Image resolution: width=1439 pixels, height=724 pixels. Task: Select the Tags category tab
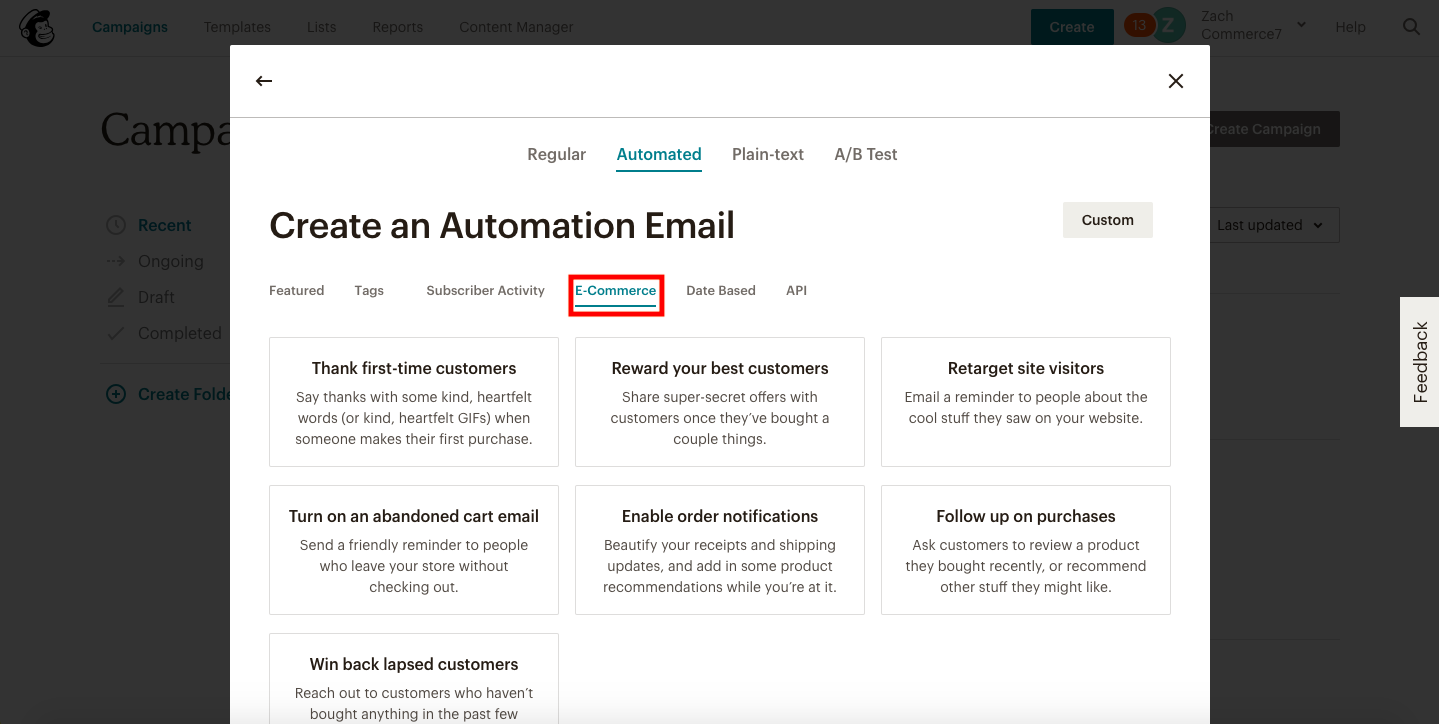[369, 290]
